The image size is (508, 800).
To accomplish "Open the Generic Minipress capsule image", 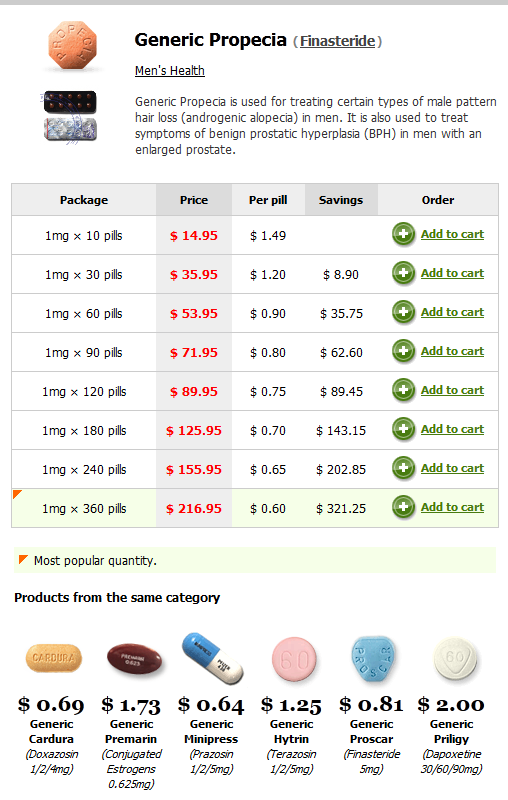I will click(x=213, y=658).
